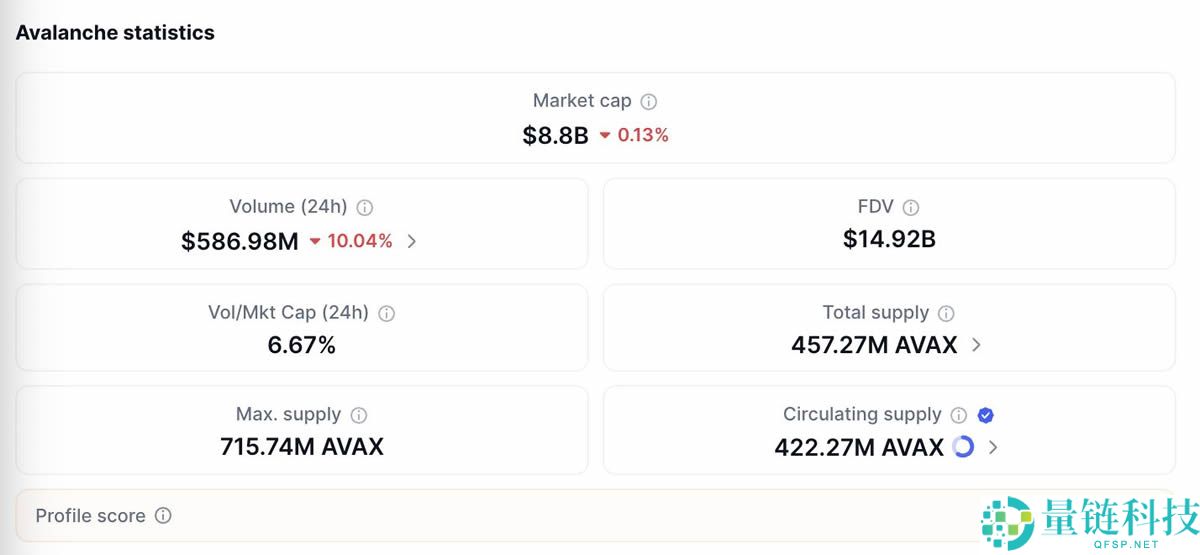Click the Market cap info icon
The height and width of the screenshot is (555, 1200).
(x=649, y=101)
